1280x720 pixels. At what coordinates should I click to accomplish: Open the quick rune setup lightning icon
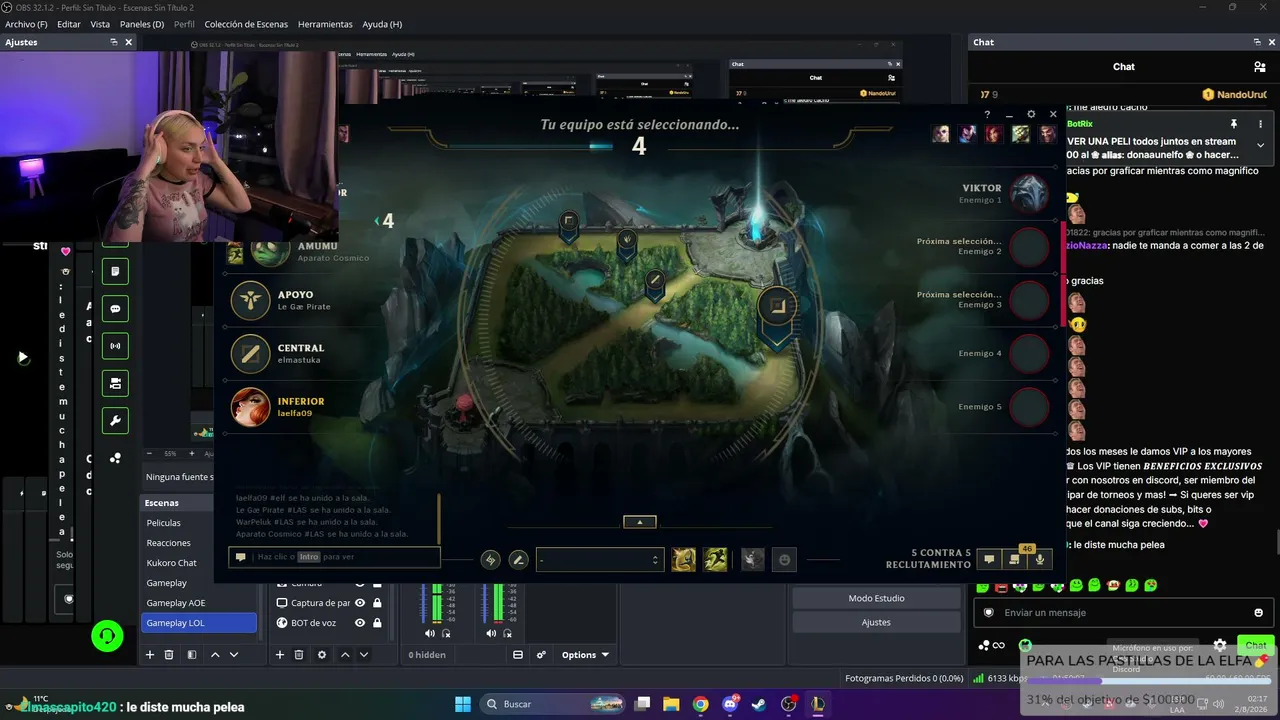(x=490, y=560)
